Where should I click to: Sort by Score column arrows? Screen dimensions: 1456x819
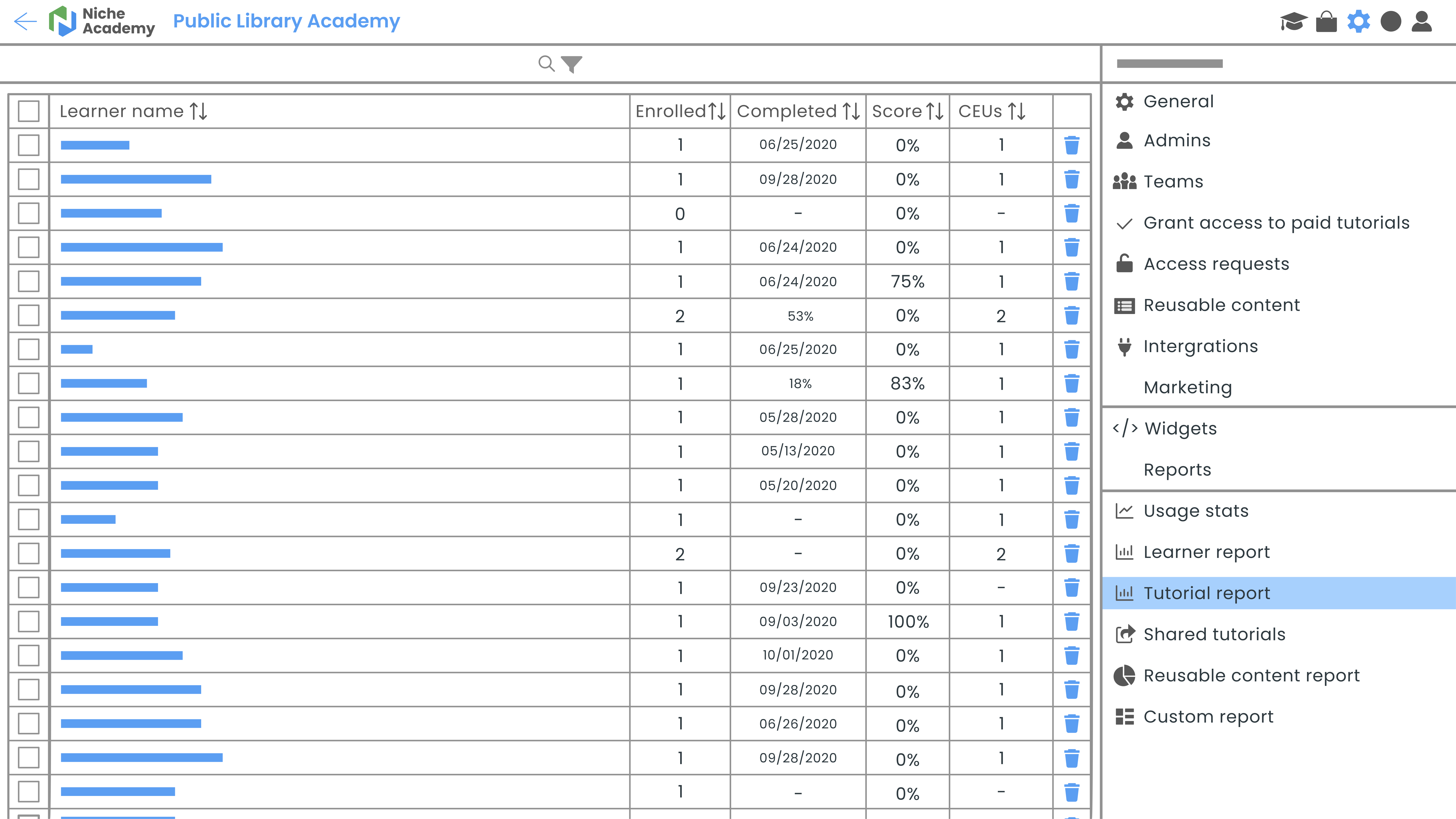coord(935,111)
